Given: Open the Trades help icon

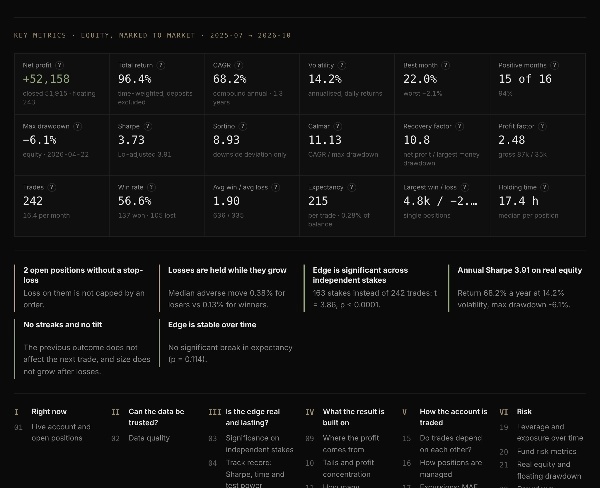Looking at the screenshot, I should pyautogui.click(x=52, y=188).
